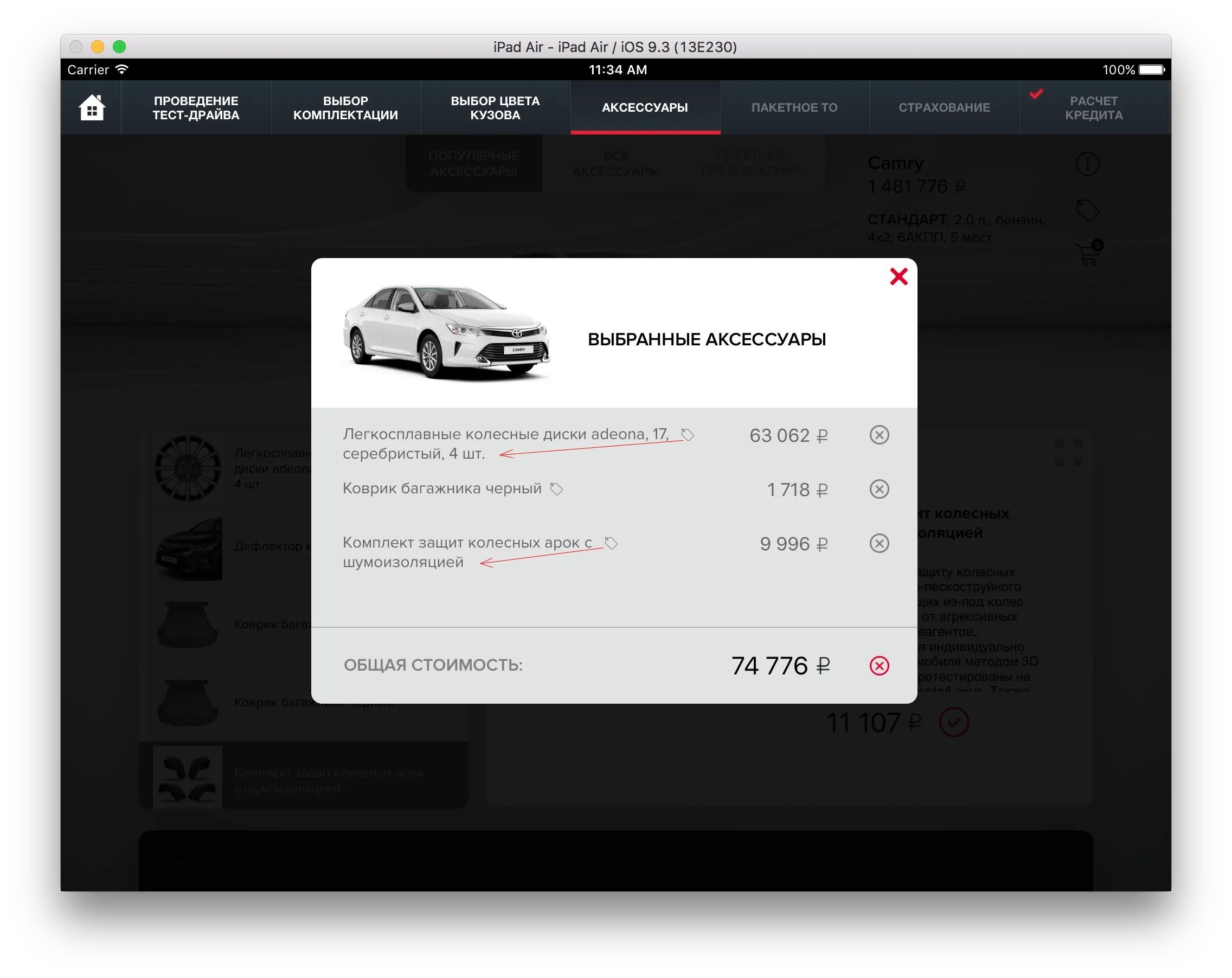Tap price tag icon next to alloy wheels

[x=688, y=435]
